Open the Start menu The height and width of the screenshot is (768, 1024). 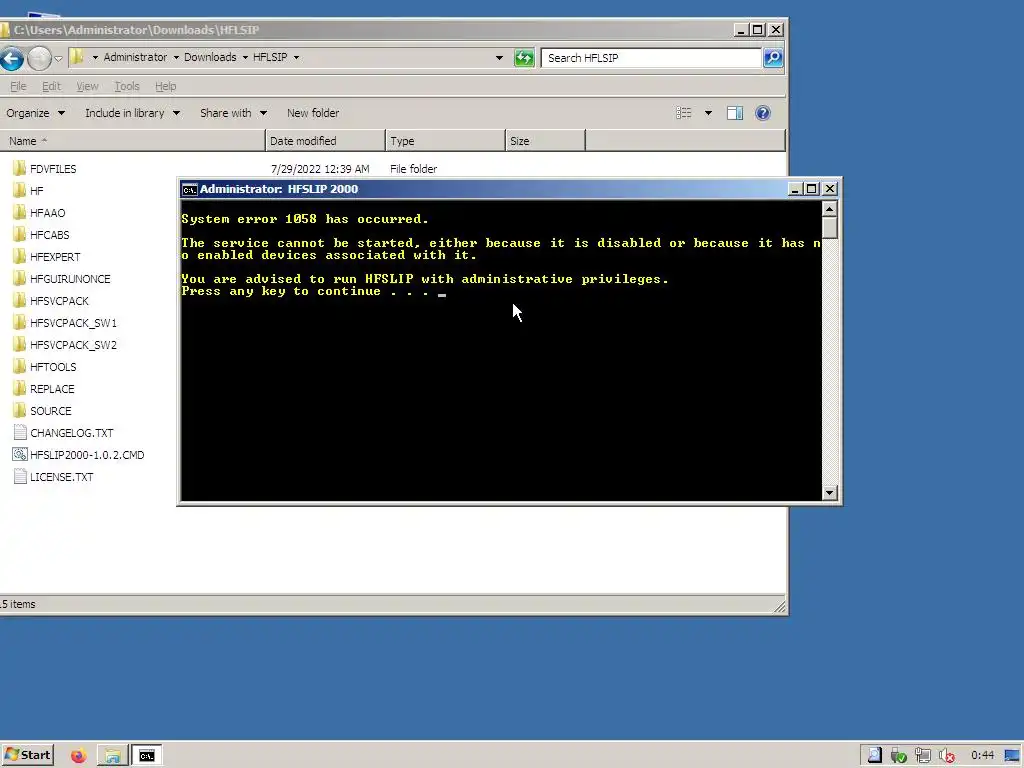27,756
